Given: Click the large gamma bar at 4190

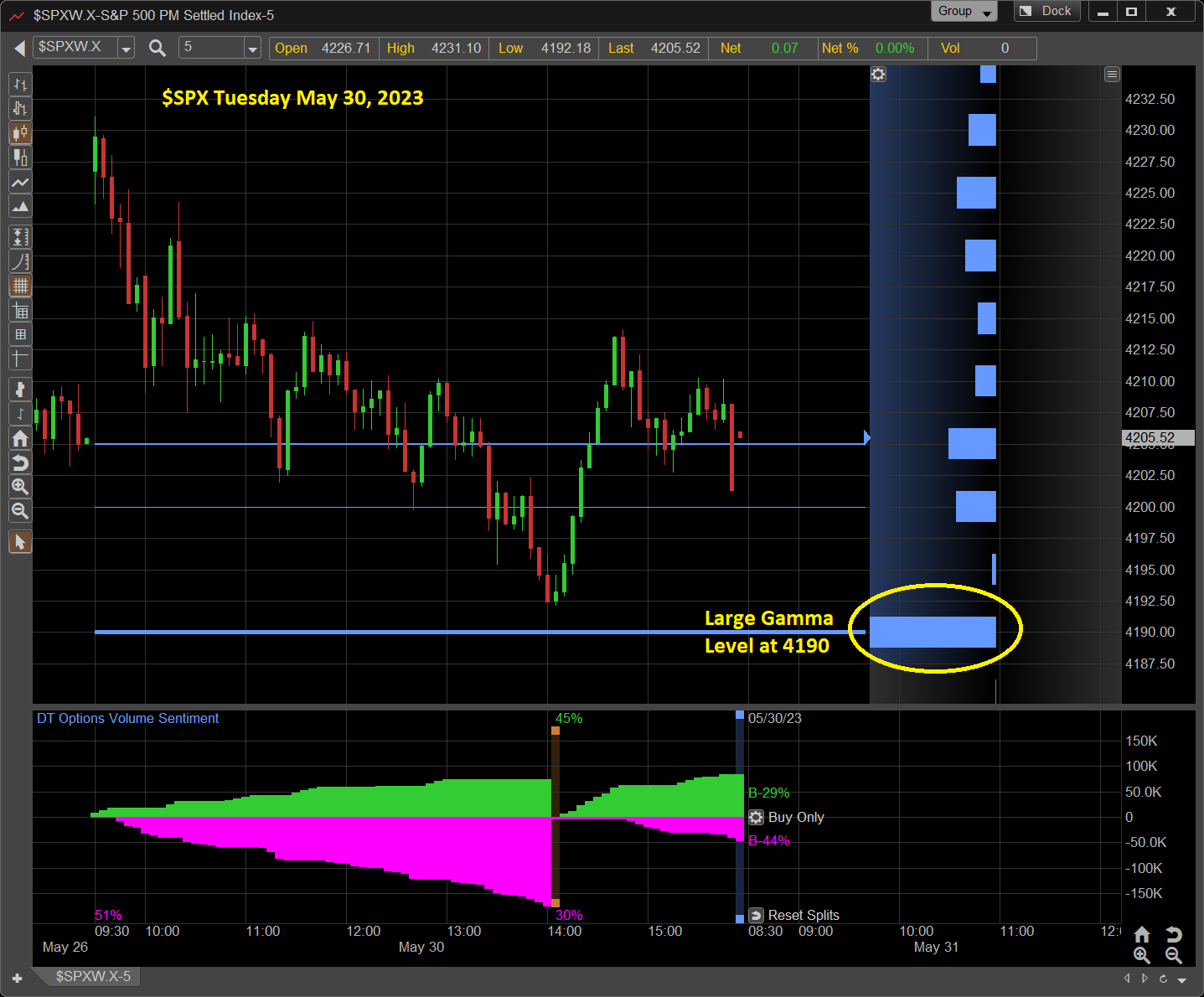Looking at the screenshot, I should (933, 633).
